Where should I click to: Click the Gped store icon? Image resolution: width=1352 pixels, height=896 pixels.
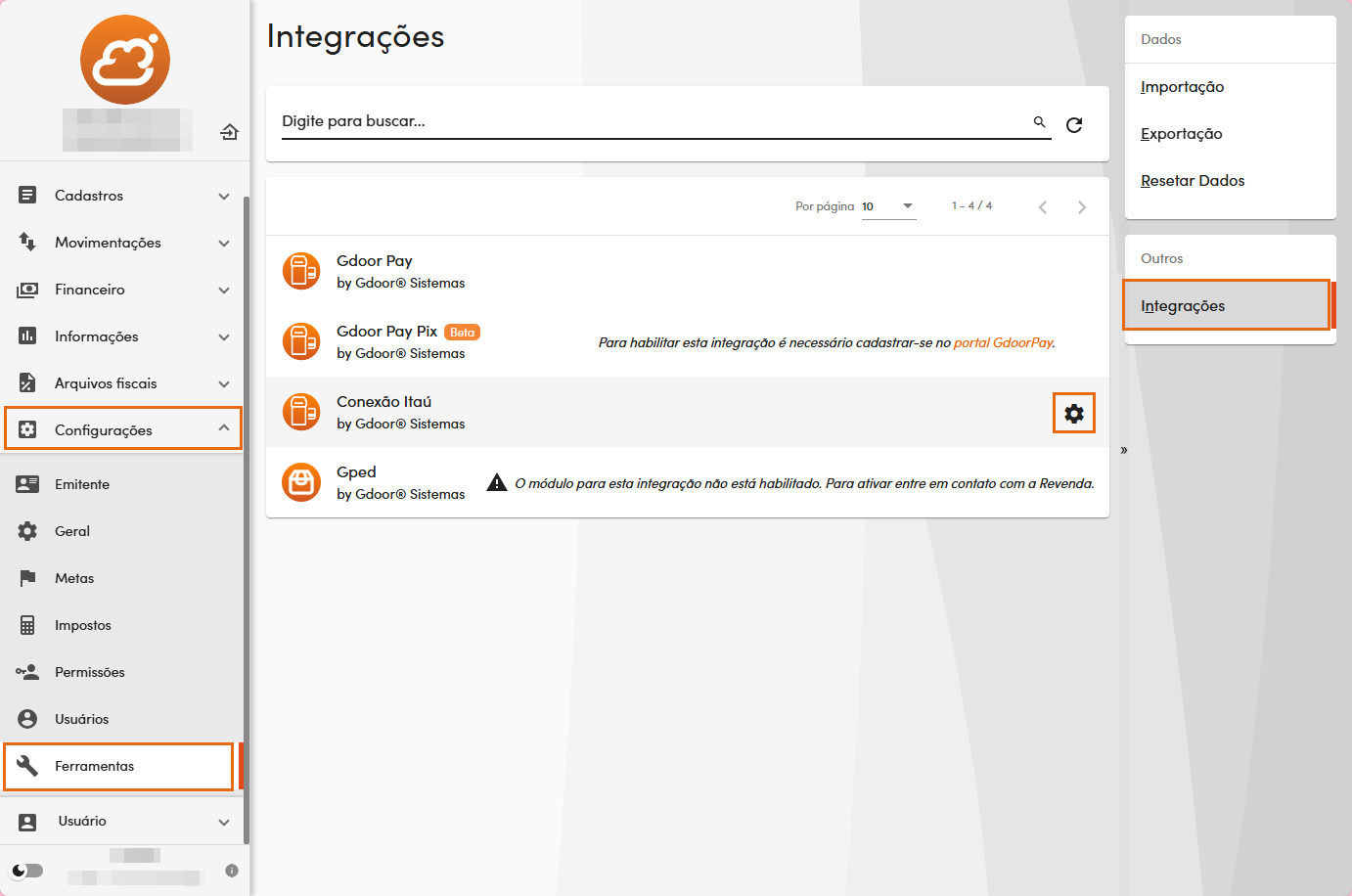click(301, 482)
